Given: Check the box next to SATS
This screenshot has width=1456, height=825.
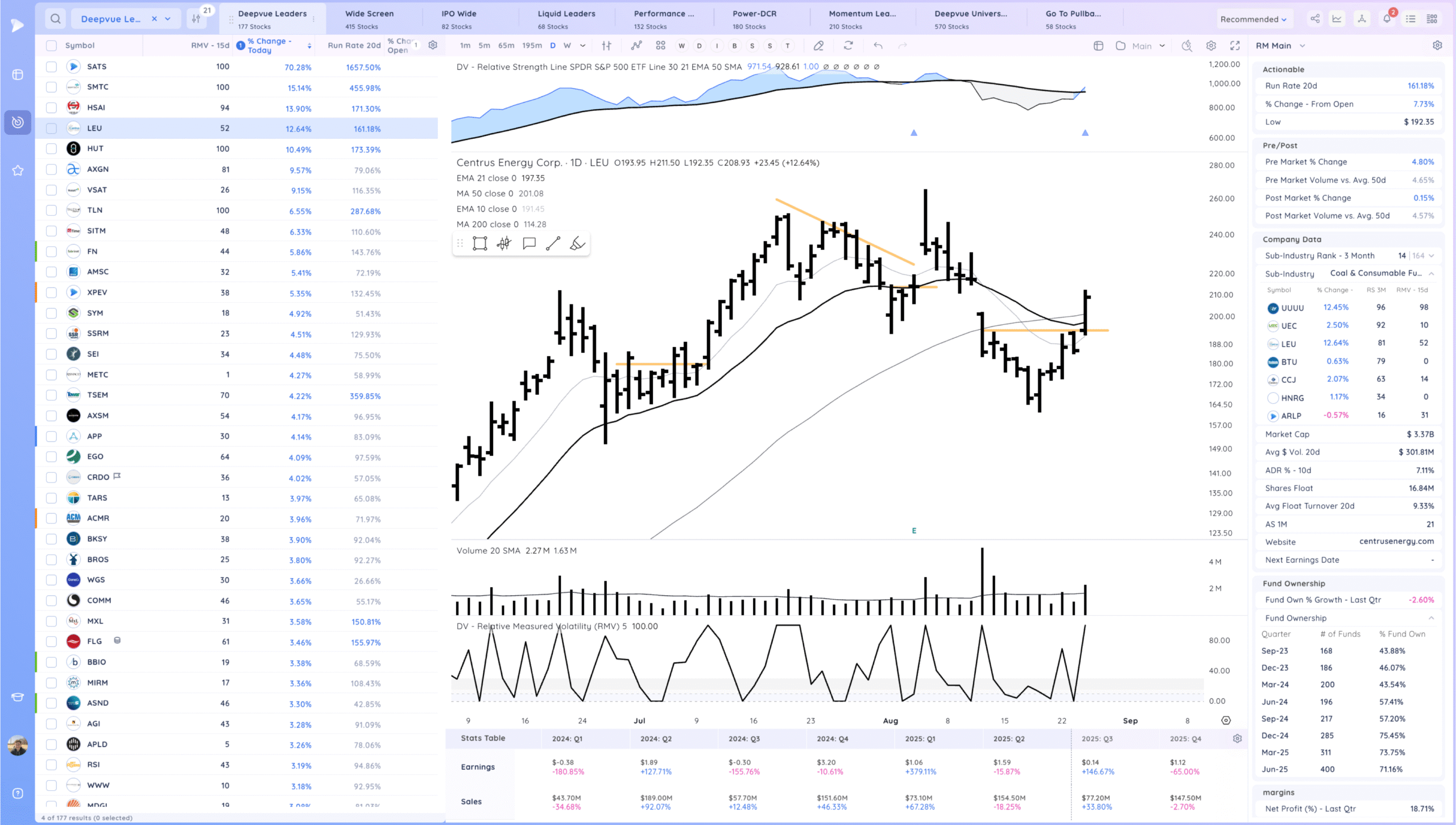Looking at the screenshot, I should pyautogui.click(x=51, y=67).
